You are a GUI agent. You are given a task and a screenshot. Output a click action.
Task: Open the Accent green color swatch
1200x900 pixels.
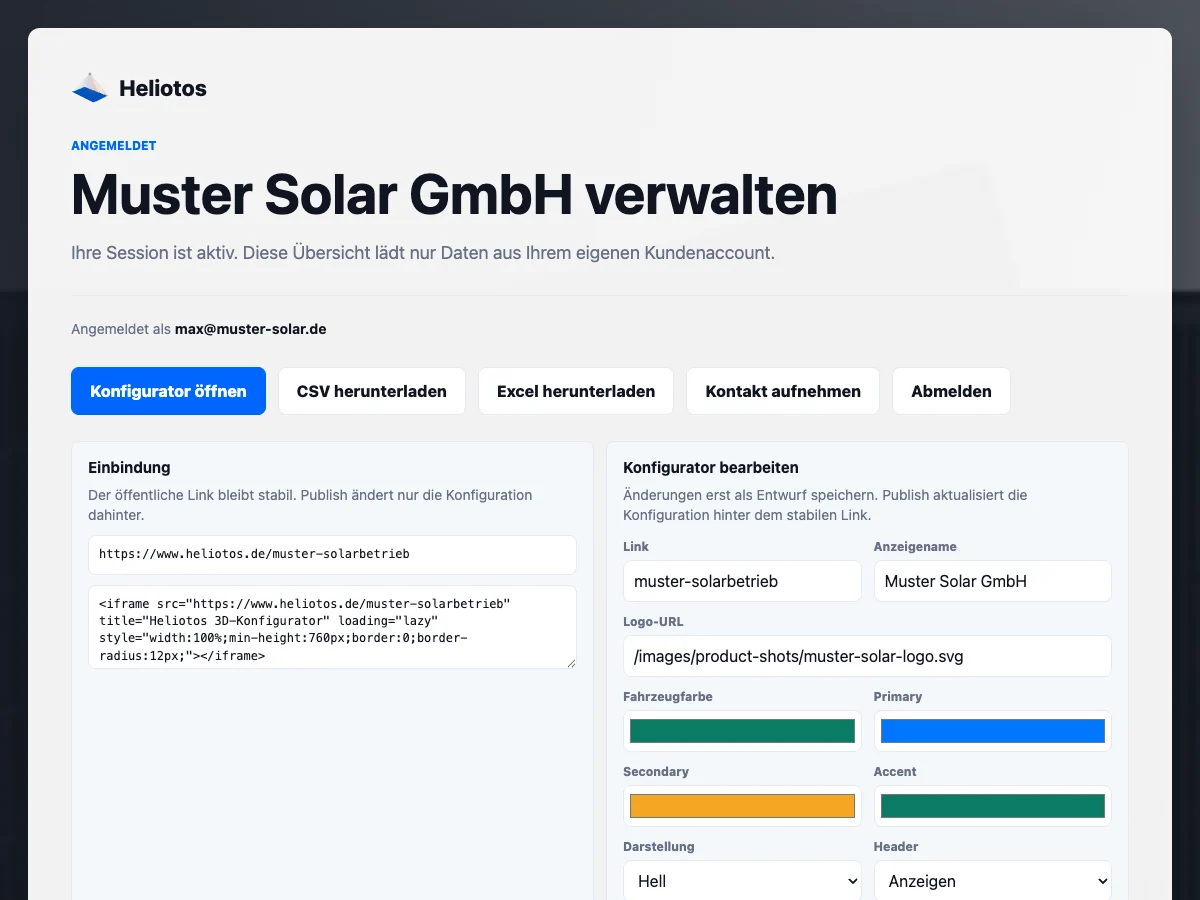(993, 806)
